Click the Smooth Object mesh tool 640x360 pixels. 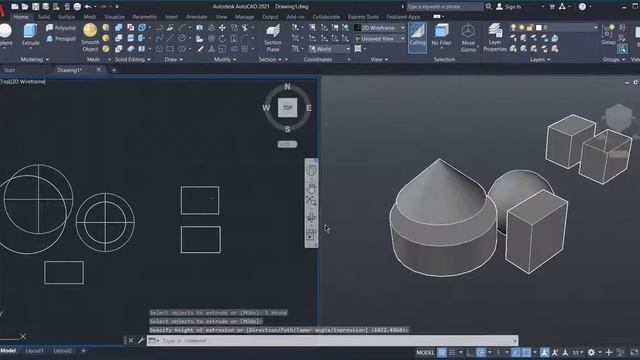tap(90, 38)
